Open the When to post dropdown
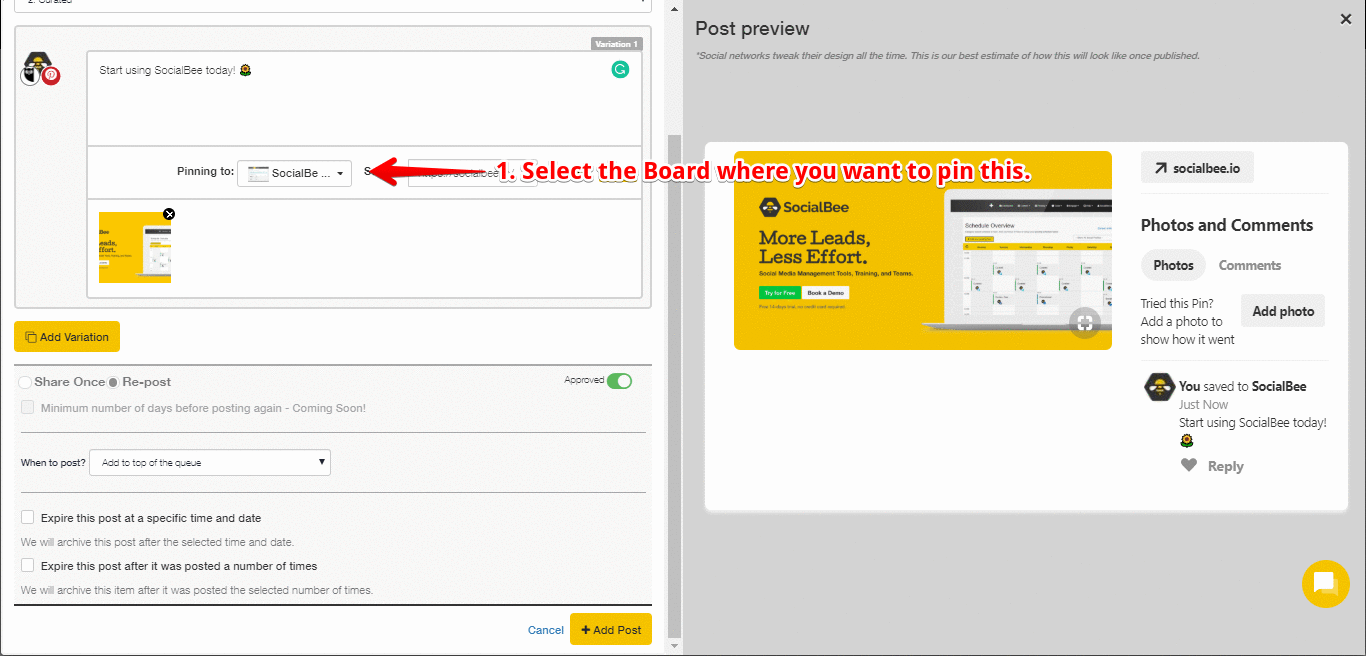1366x656 pixels. click(x=210, y=462)
